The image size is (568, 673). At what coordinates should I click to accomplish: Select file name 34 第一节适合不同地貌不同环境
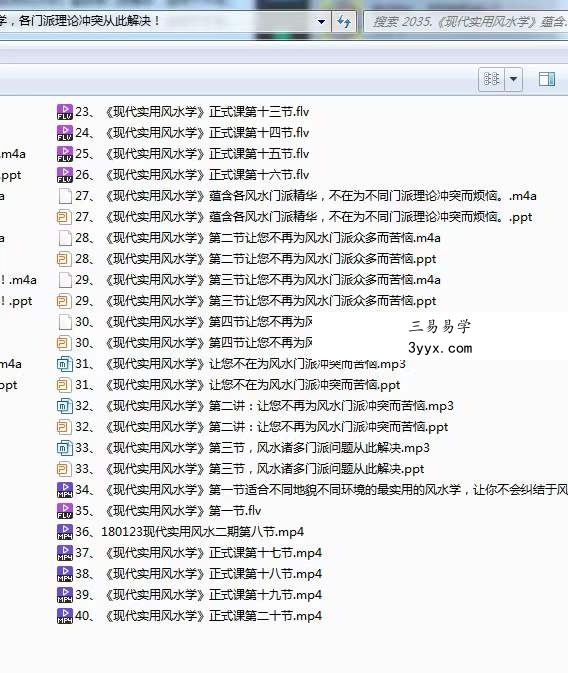321,490
